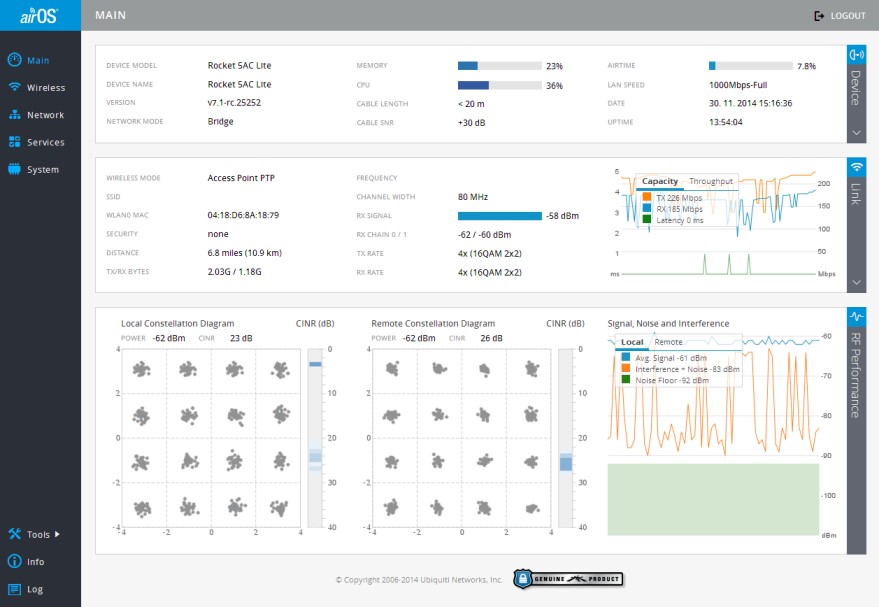
Task: Click the blue Avg. Signal legend swatch
Action: [626, 358]
